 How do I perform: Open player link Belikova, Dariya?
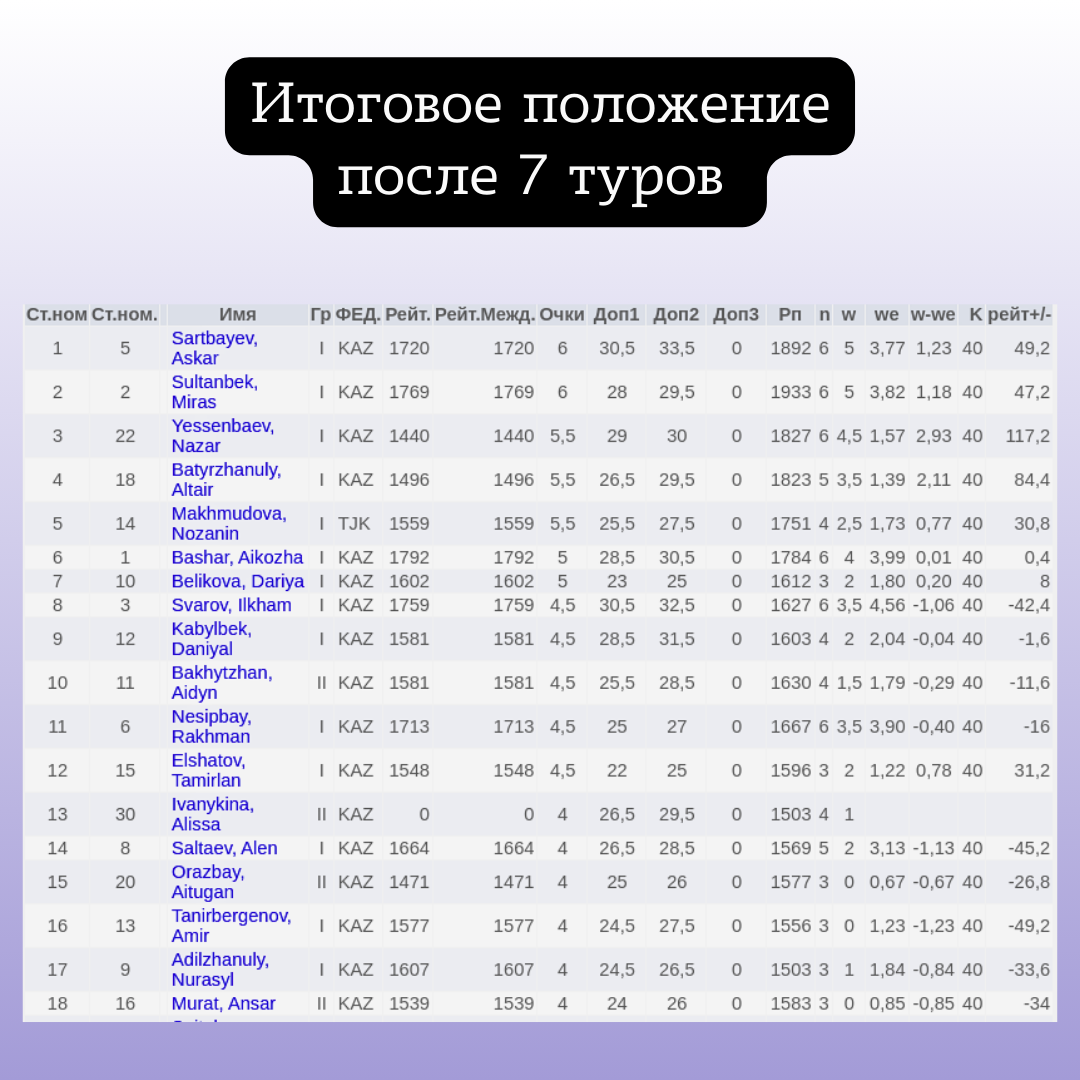click(238, 581)
